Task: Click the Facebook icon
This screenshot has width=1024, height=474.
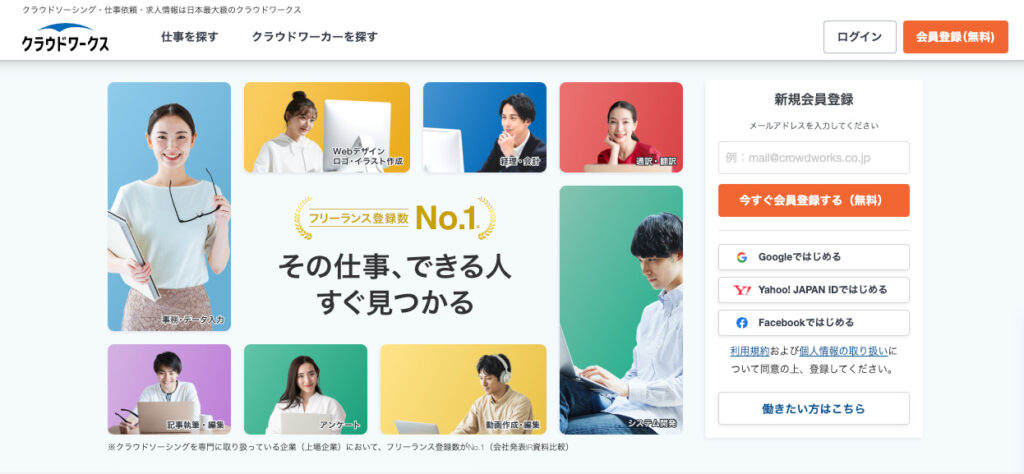Action: pos(742,323)
